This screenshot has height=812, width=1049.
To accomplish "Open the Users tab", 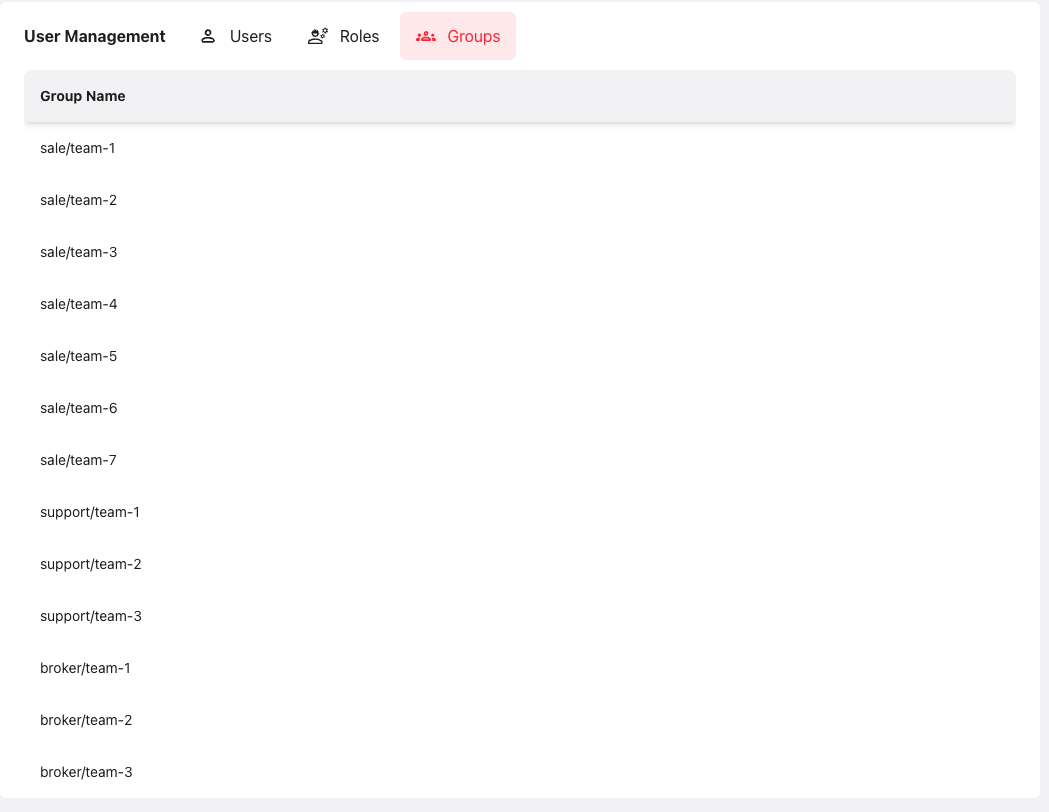I will (x=235, y=36).
